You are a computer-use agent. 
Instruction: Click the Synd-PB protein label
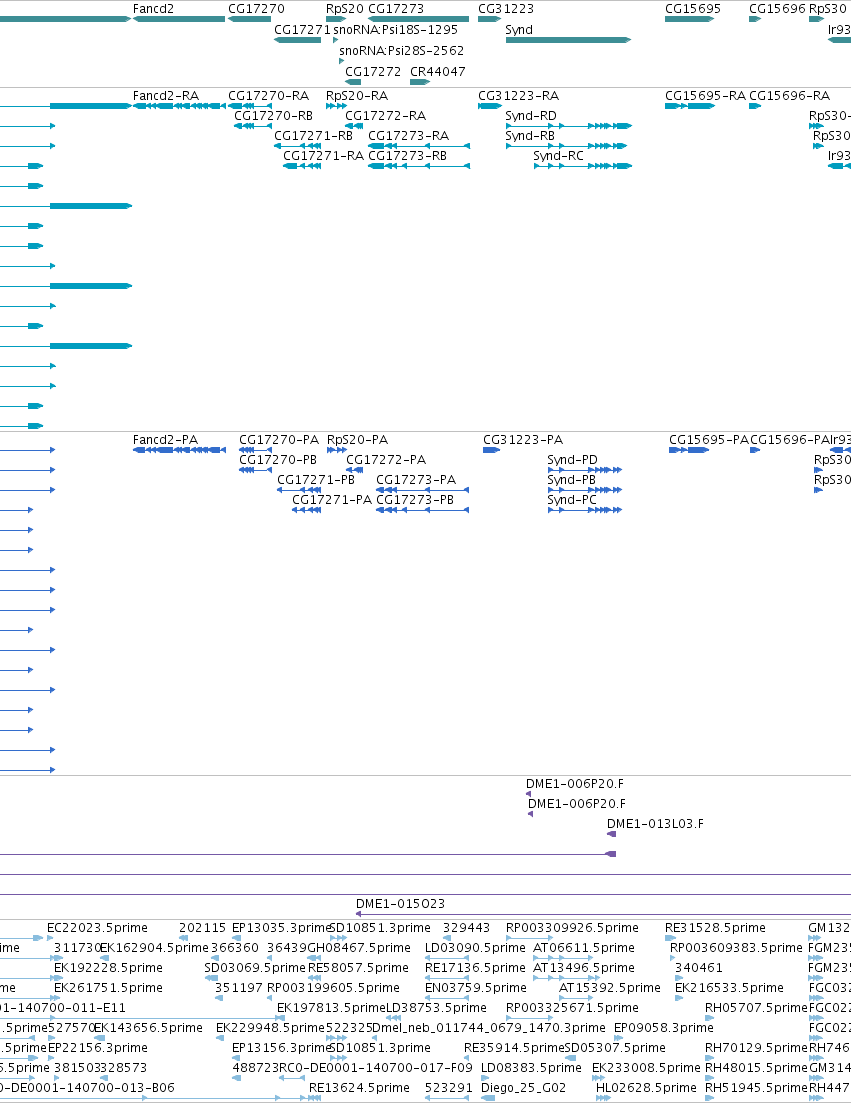pos(572,480)
